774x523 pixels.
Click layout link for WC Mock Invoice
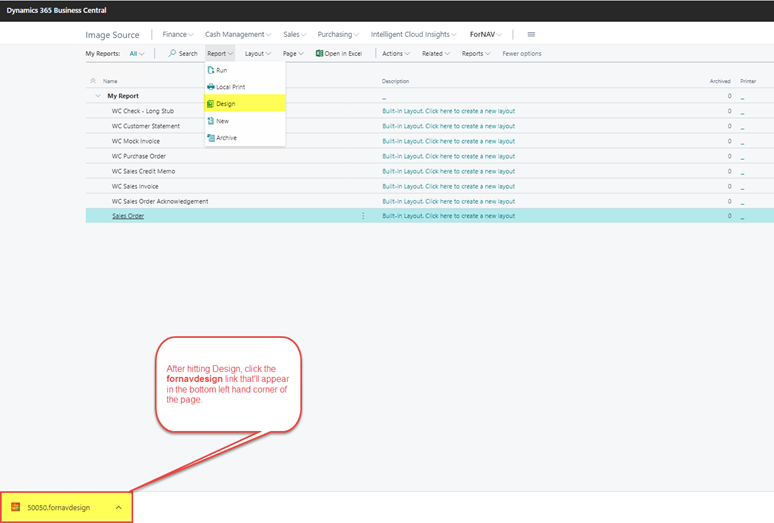click(x=448, y=141)
